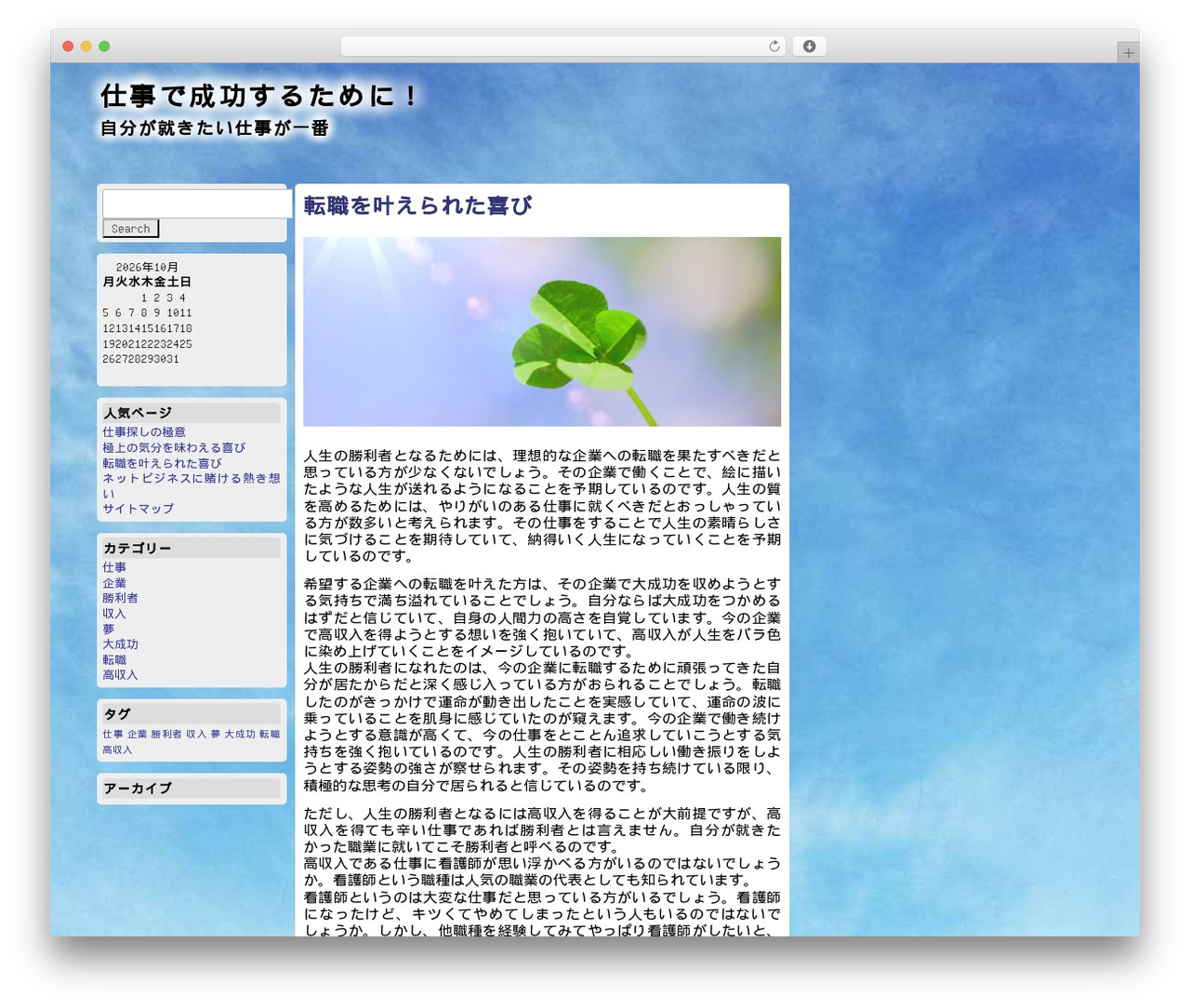Click the 高収入 tag in tag cloud
The height and width of the screenshot is (1008, 1190).
pos(117,749)
